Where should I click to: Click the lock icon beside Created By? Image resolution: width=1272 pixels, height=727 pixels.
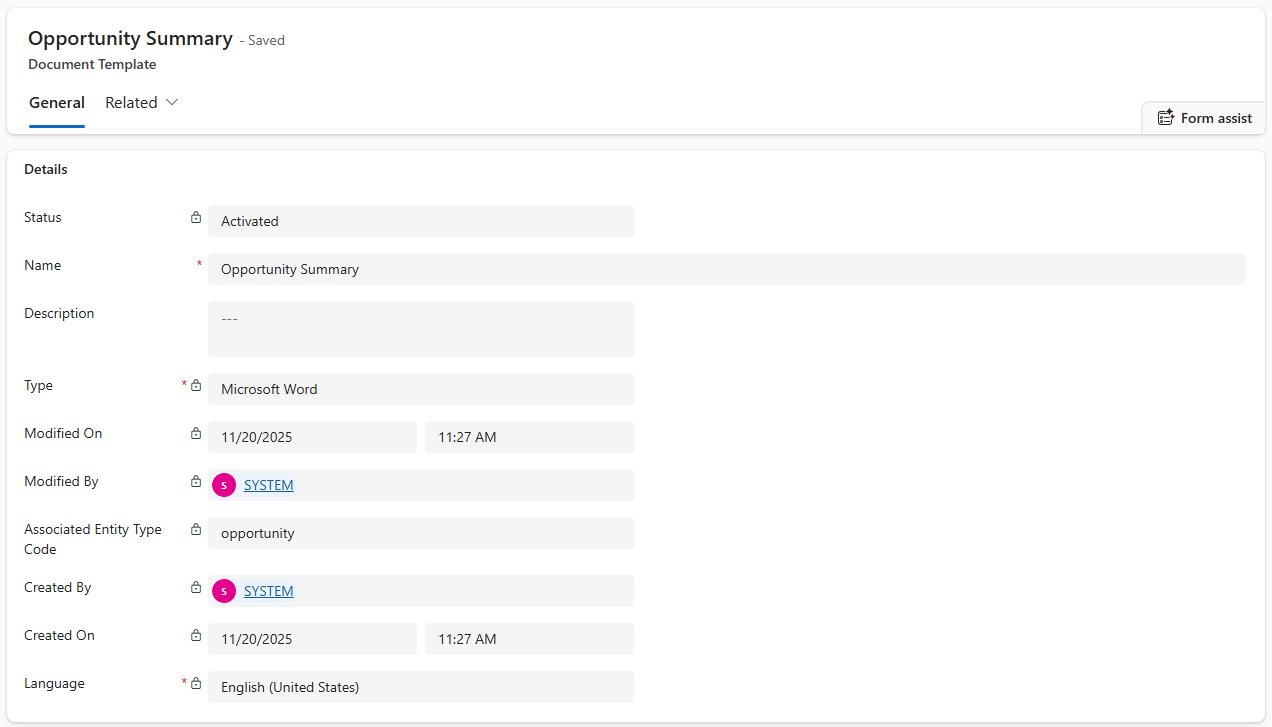[x=196, y=587]
